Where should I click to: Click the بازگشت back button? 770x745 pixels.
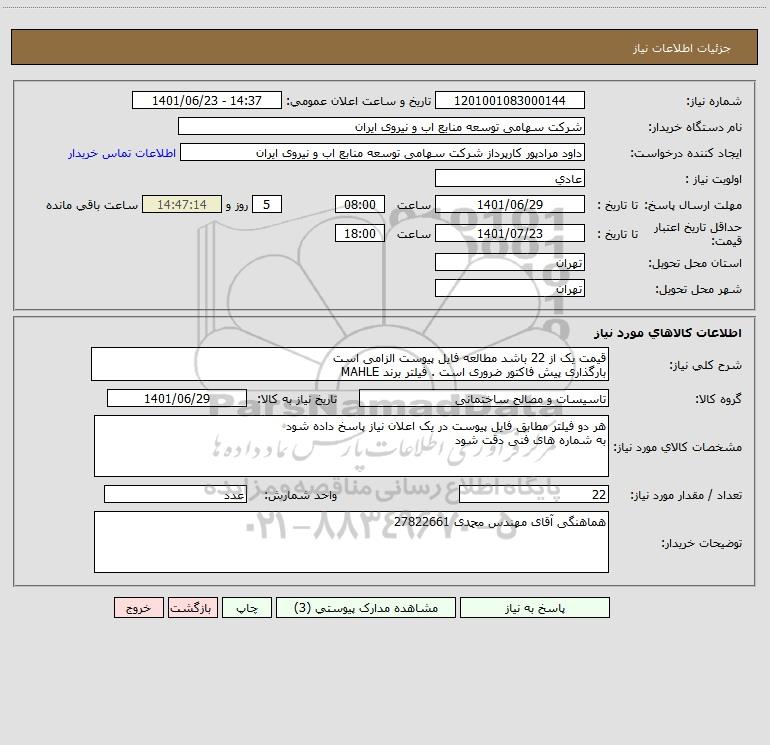(x=192, y=608)
